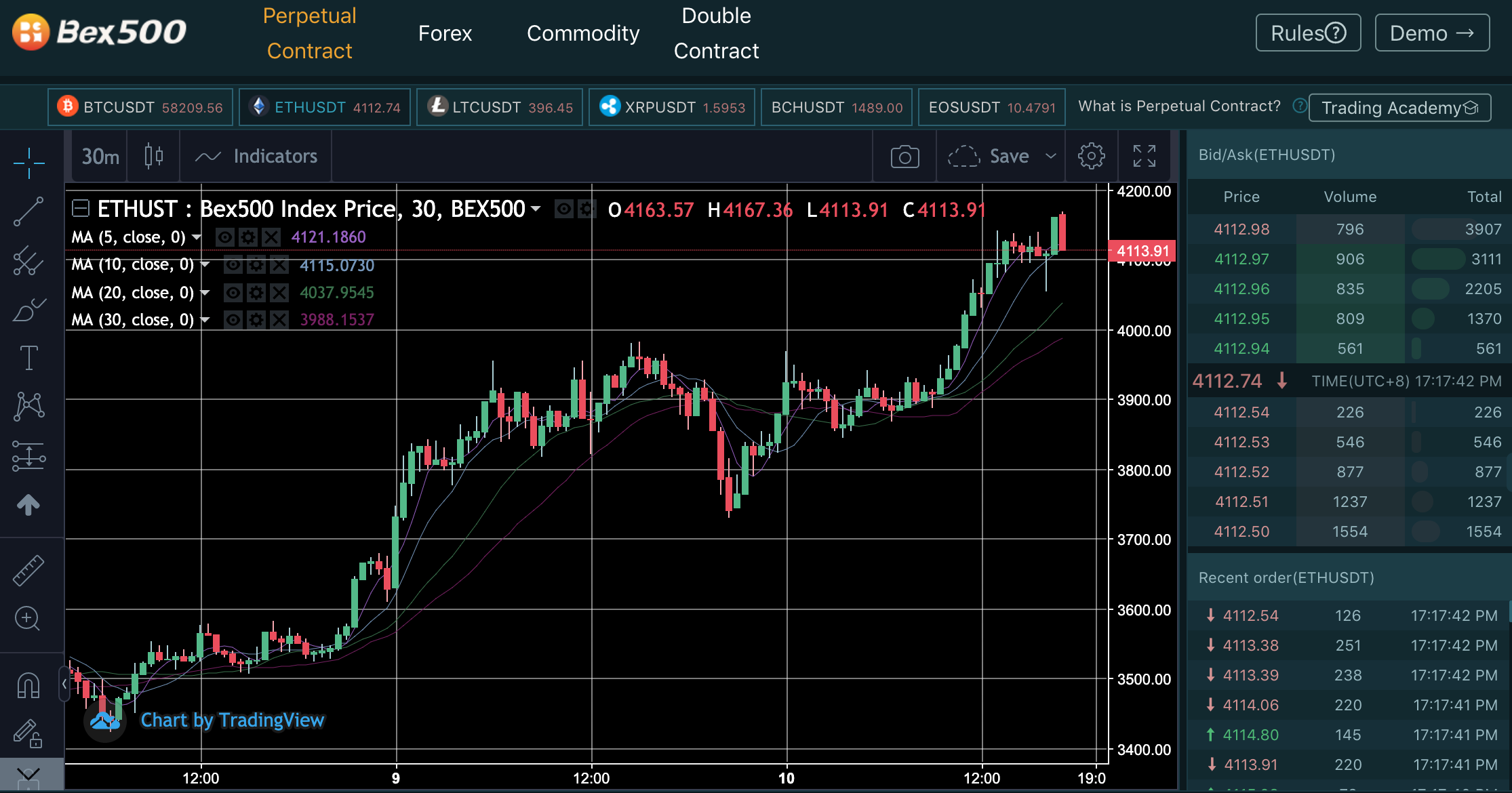Select the up arrow marker tool
This screenshot has height=793, width=1512.
click(x=28, y=504)
